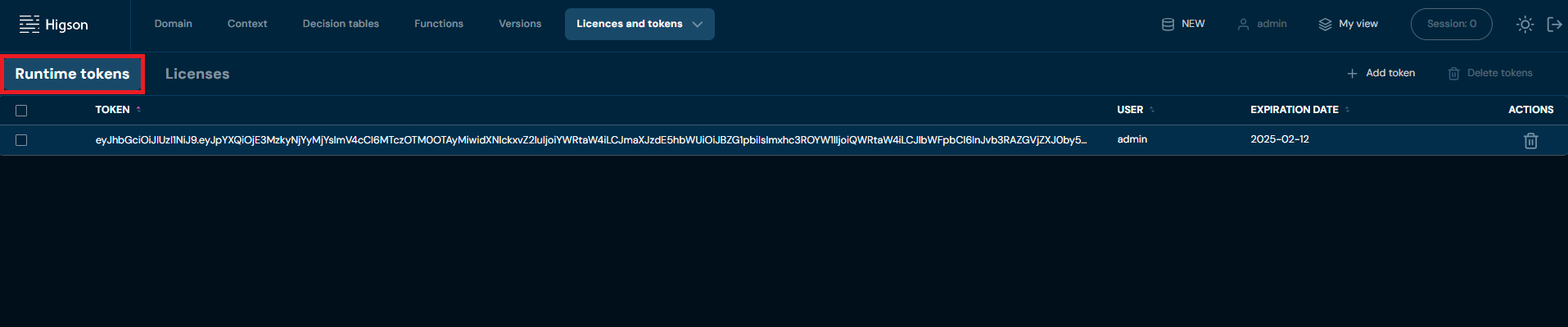Toggle light theme with the sun icon
The image size is (1568, 327).
(x=1525, y=24)
